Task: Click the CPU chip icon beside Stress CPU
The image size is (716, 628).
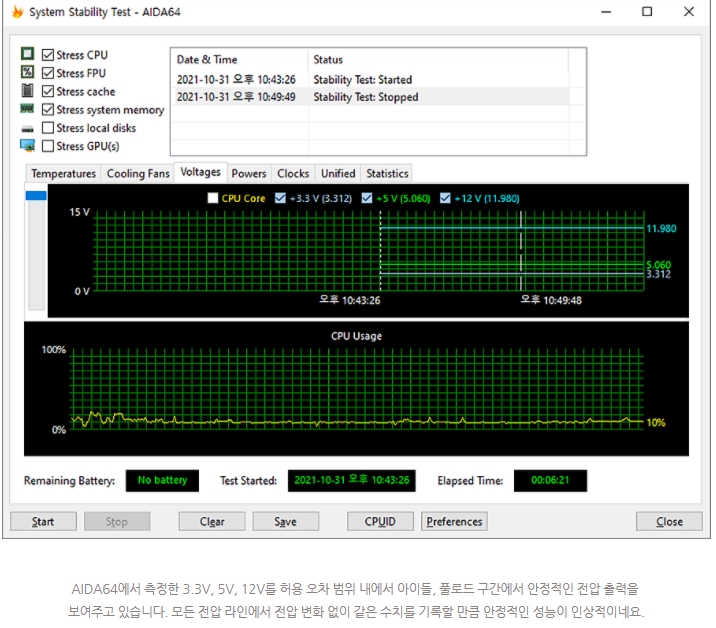Action: 27,54
